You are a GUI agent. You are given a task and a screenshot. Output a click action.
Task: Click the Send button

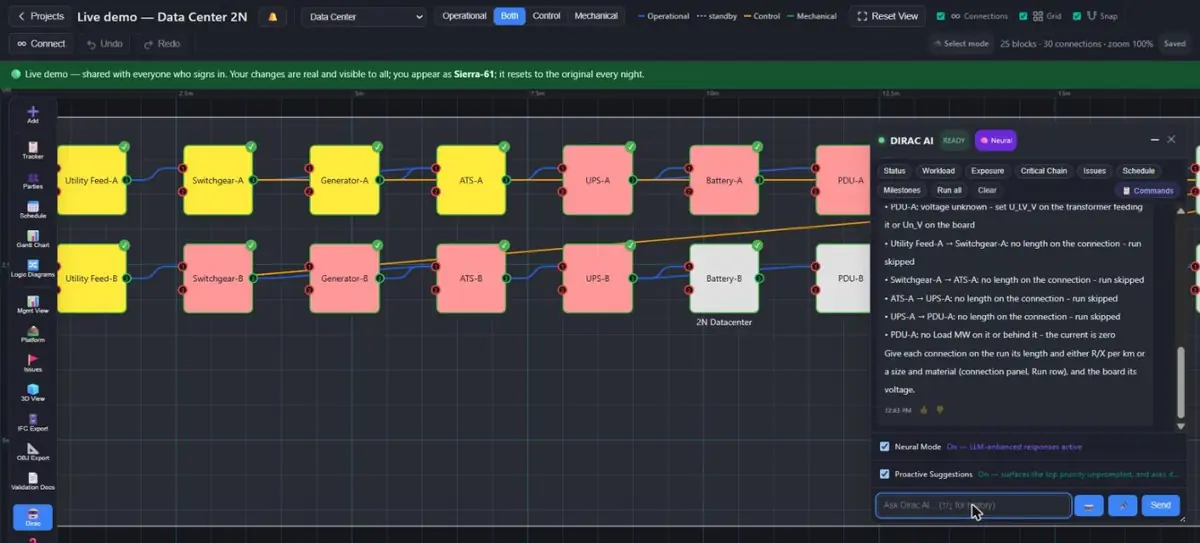point(1161,506)
